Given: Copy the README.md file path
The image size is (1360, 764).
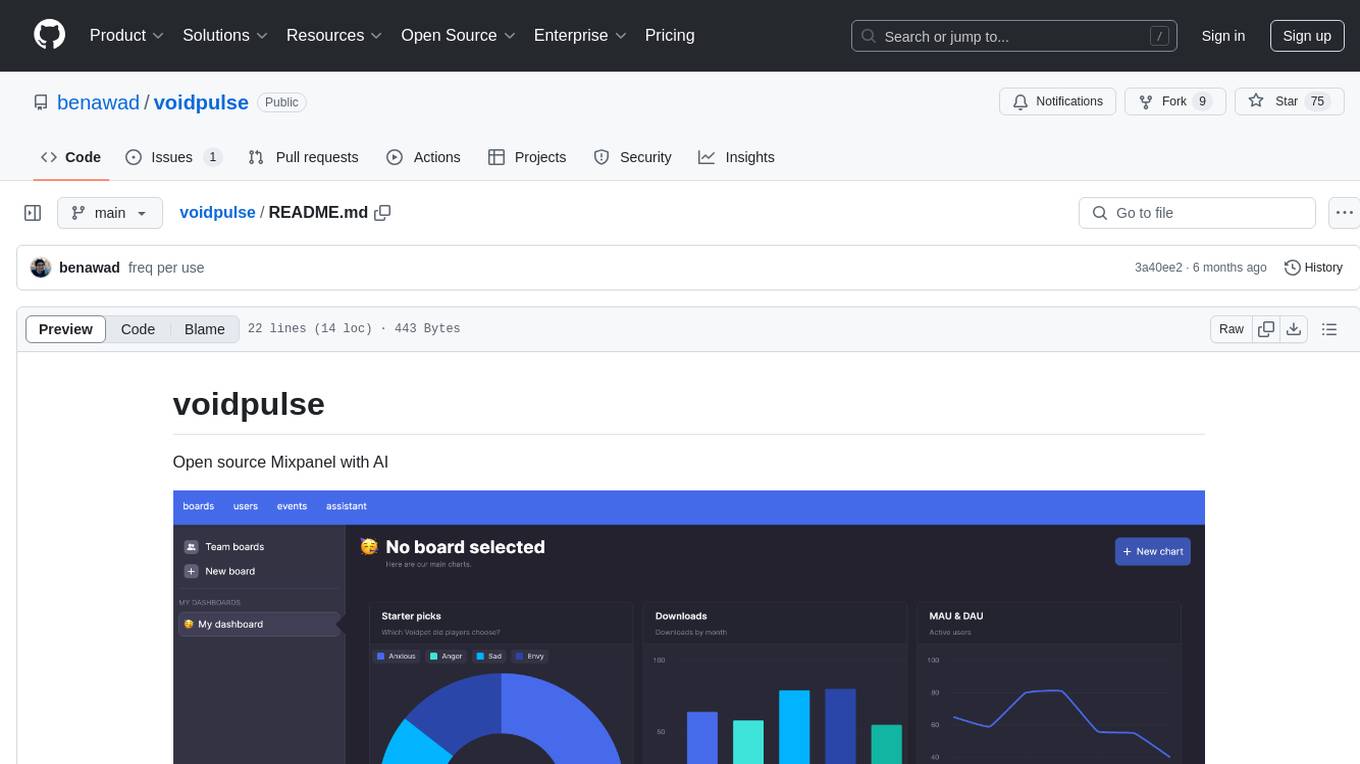Looking at the screenshot, I should click(x=382, y=213).
